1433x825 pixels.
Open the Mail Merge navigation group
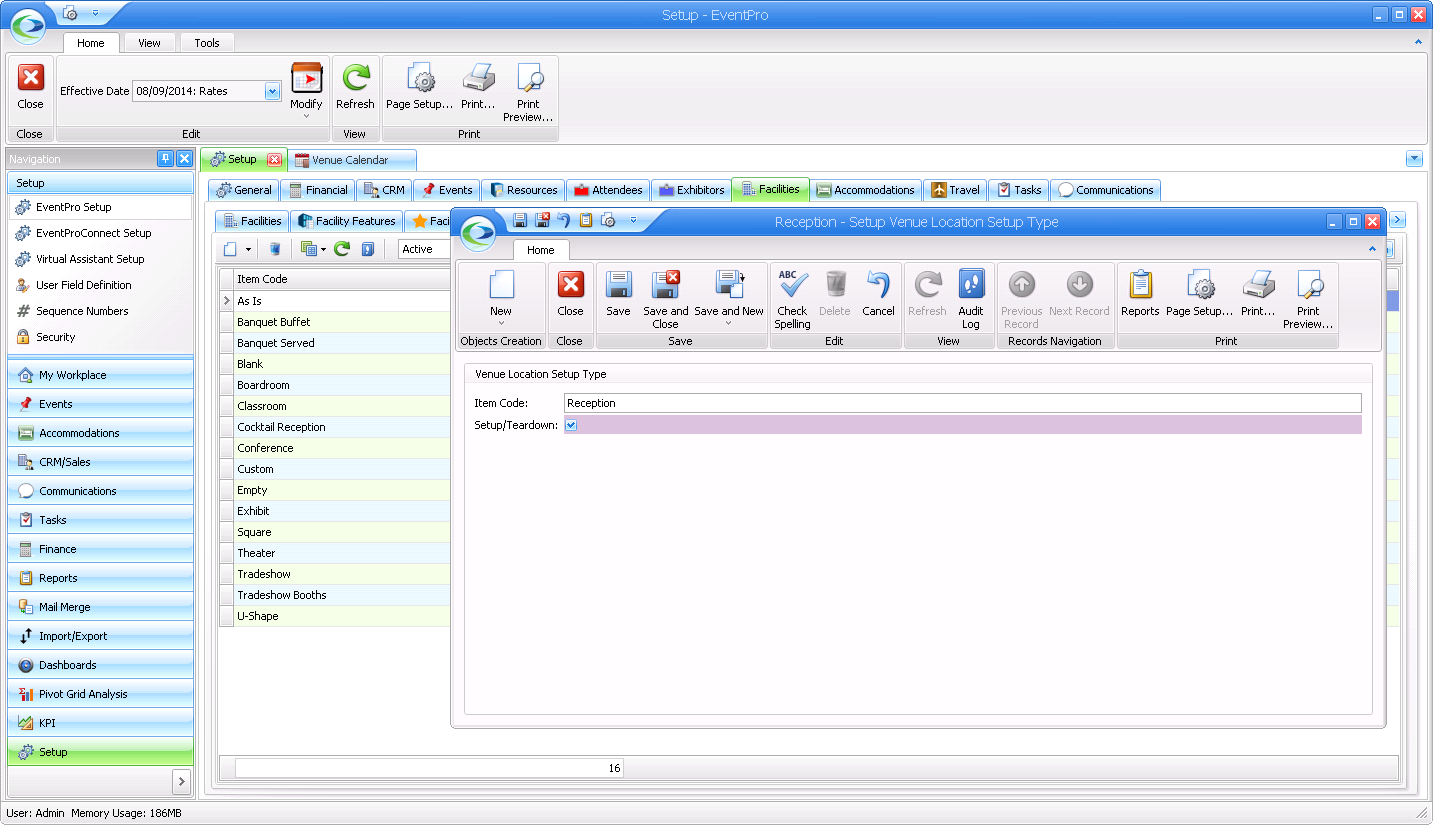pyautogui.click(x=100, y=607)
